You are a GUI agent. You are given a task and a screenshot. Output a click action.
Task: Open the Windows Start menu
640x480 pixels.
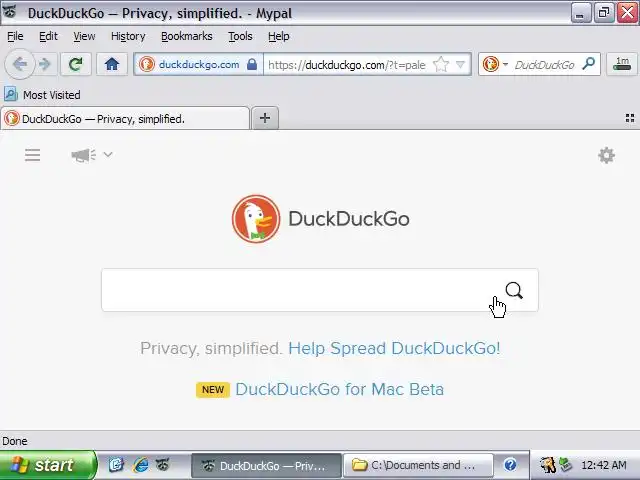tap(47, 465)
